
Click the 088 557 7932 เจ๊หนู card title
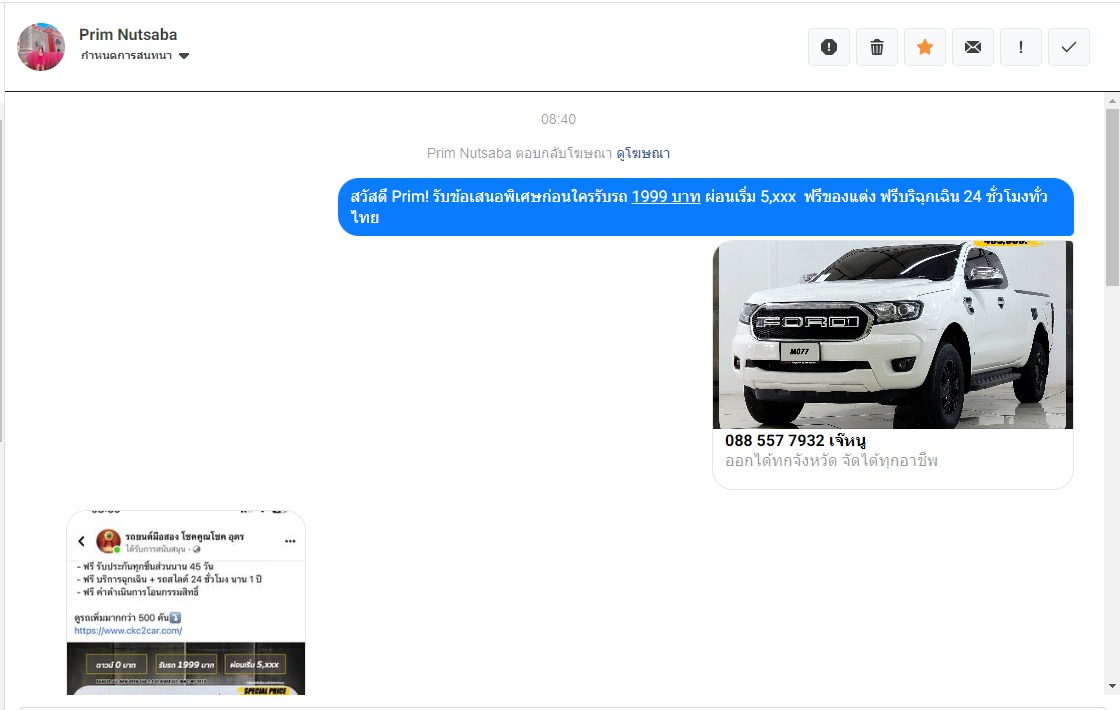click(795, 440)
